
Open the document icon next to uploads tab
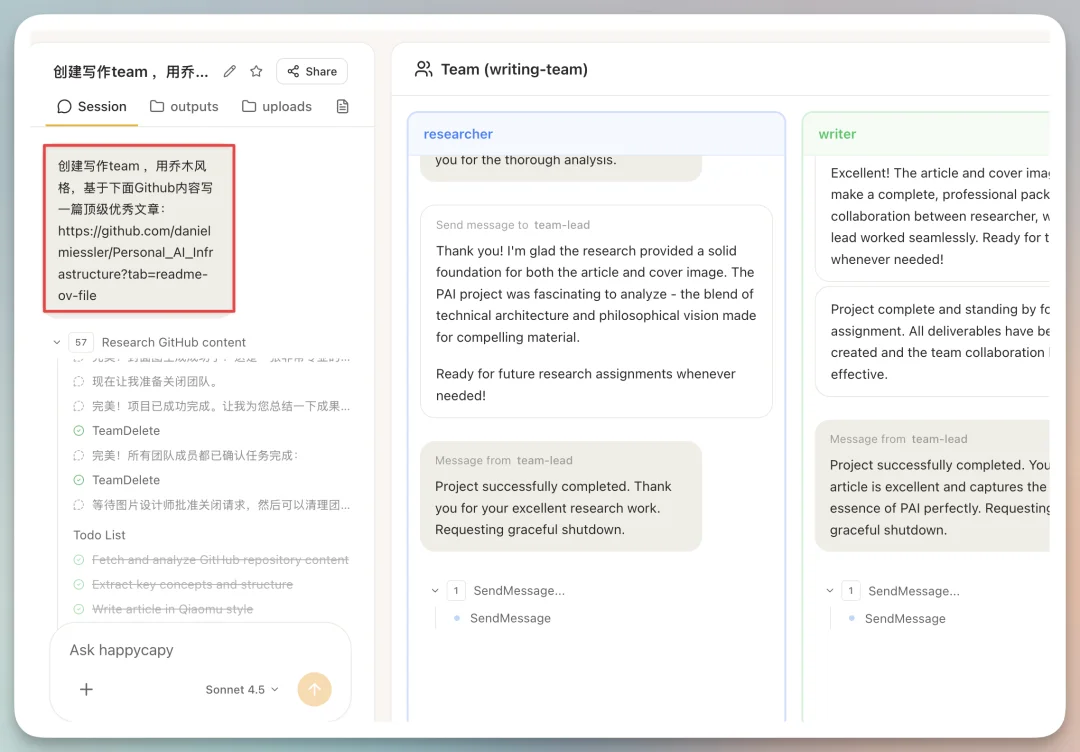click(342, 106)
